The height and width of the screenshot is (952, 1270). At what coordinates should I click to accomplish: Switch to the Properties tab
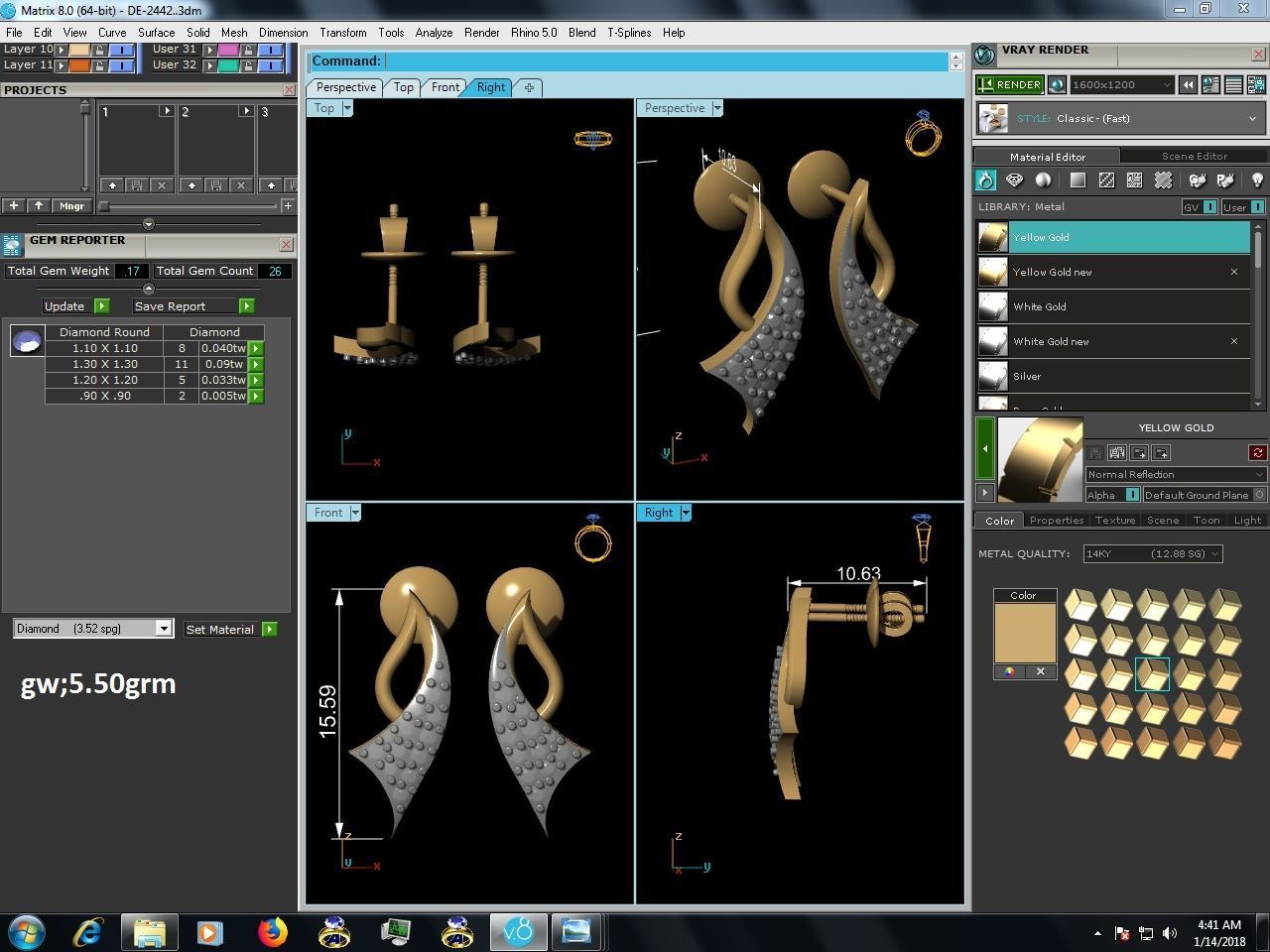(1056, 520)
